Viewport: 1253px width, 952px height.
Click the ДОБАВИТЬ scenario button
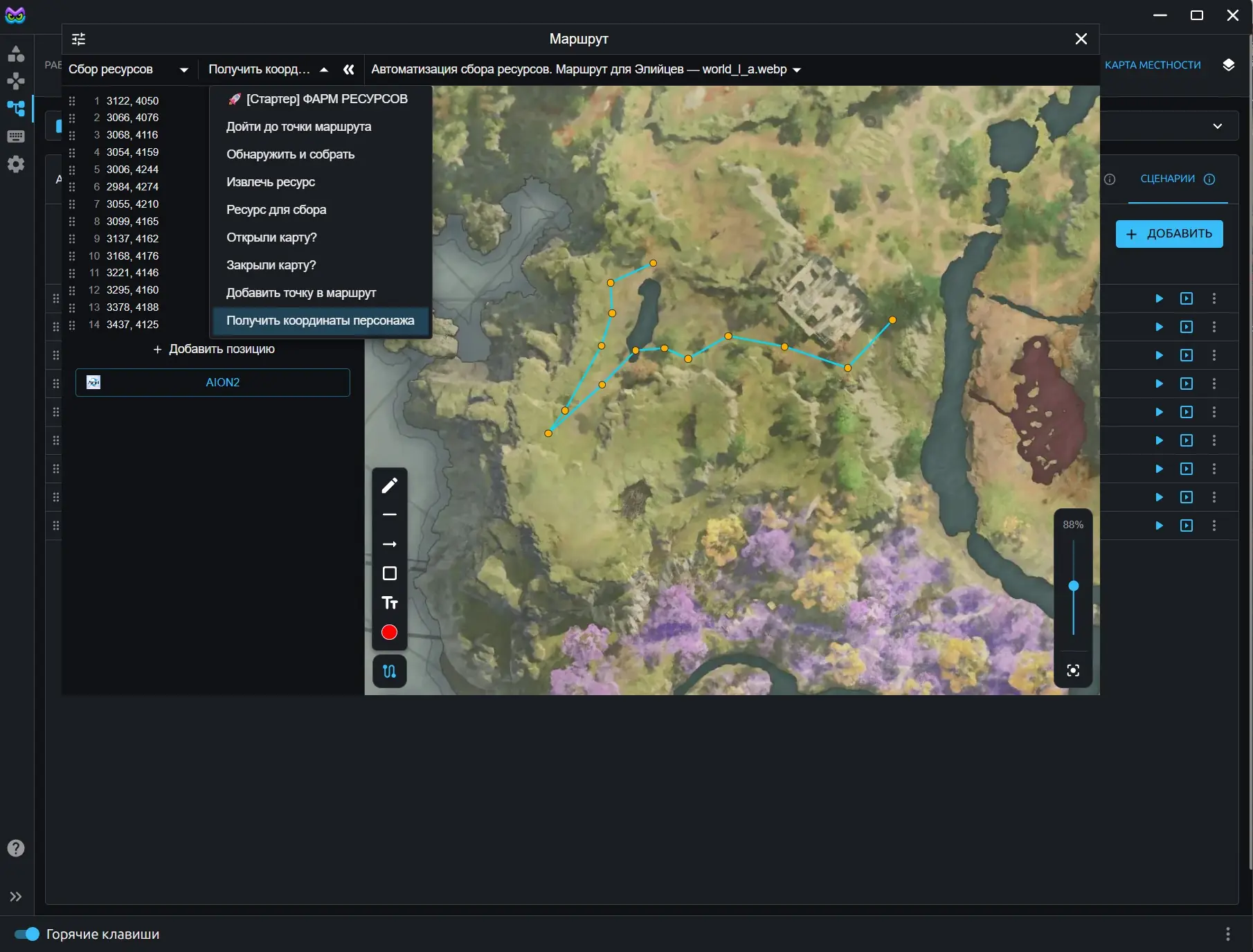click(1169, 234)
